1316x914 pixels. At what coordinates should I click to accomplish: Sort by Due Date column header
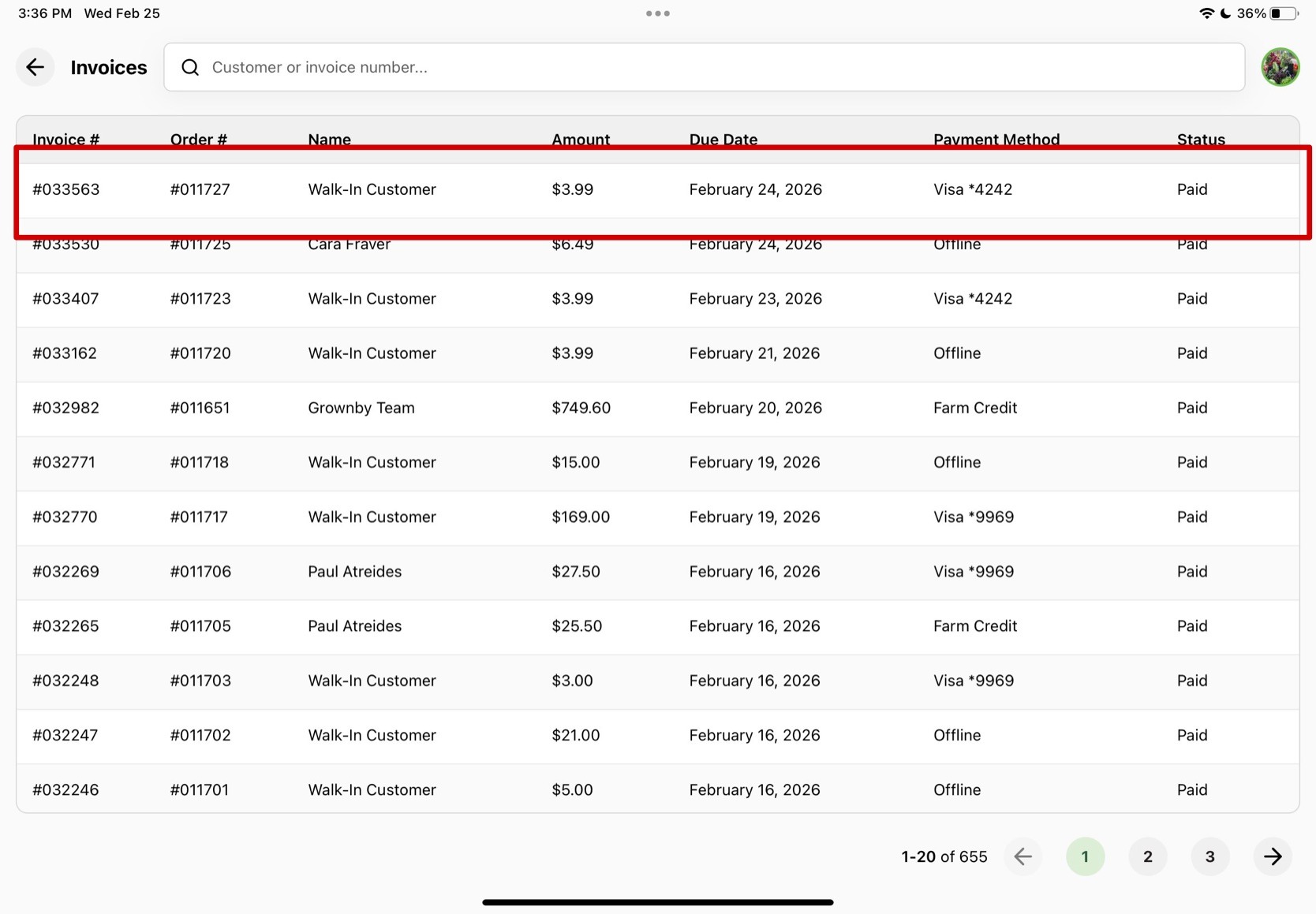(x=723, y=140)
